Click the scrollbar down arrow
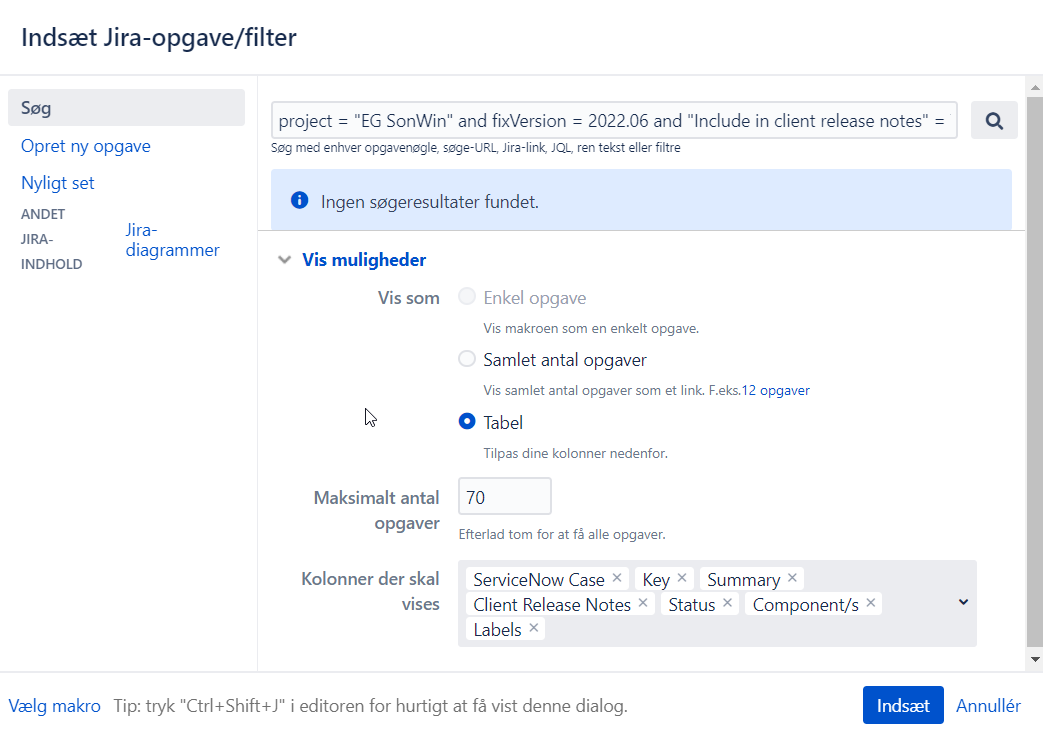 (1034, 659)
